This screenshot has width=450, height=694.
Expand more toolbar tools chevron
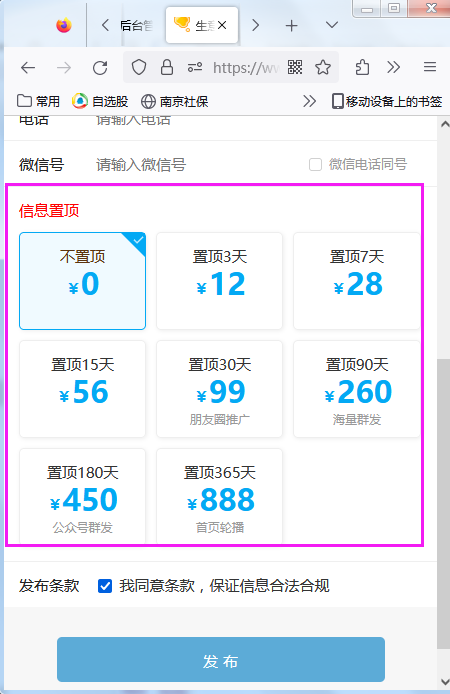(393, 67)
